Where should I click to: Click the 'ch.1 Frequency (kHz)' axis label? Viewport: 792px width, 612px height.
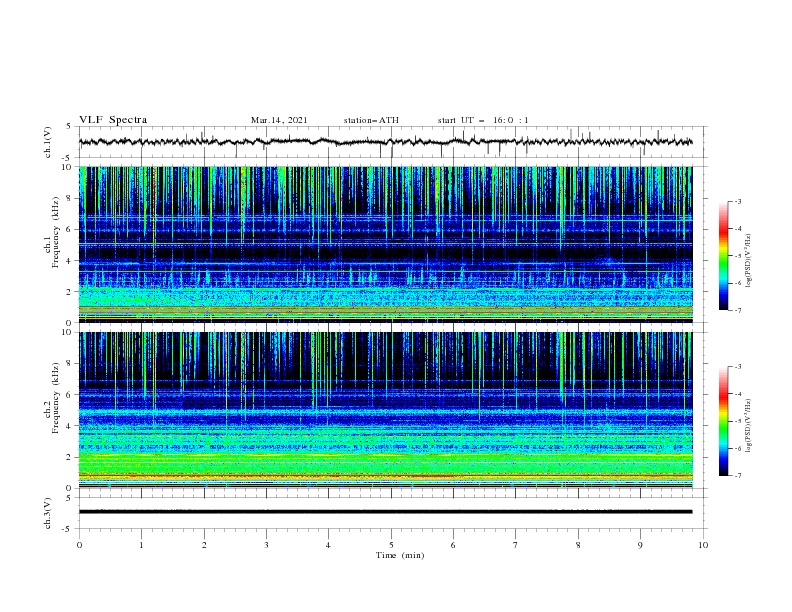[x=52, y=232]
